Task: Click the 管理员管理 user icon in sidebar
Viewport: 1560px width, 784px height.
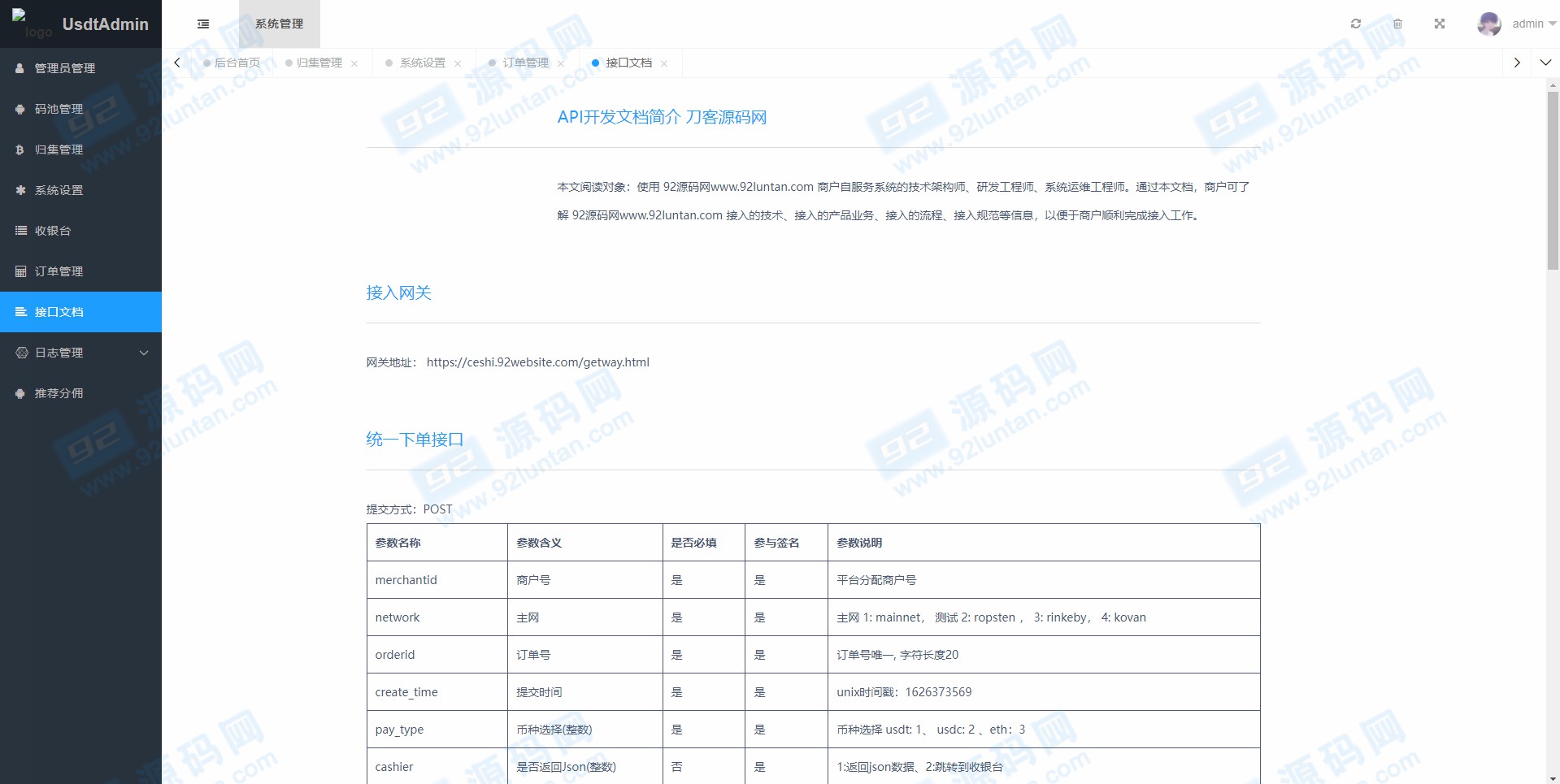Action: 20,68
